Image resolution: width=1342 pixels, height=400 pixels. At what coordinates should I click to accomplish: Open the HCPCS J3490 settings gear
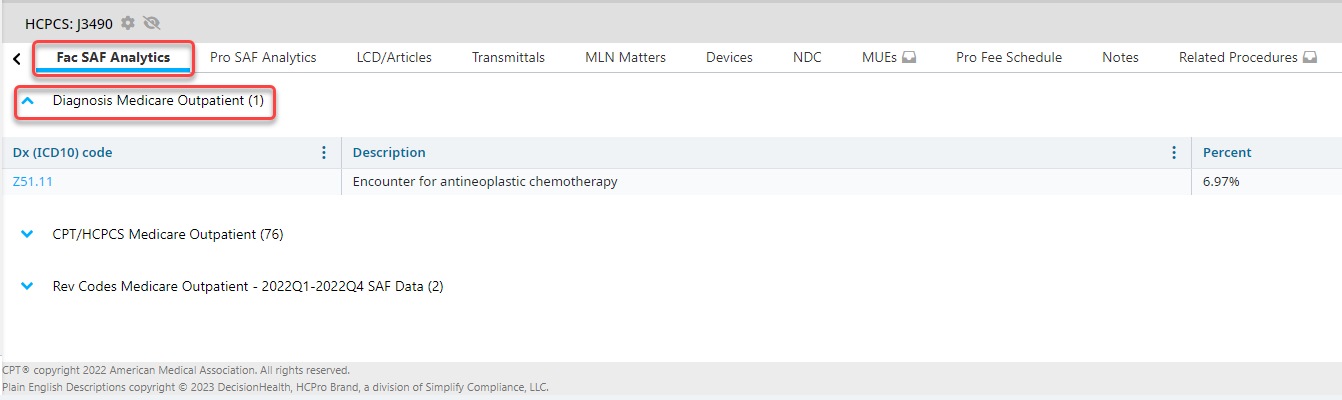click(x=128, y=23)
